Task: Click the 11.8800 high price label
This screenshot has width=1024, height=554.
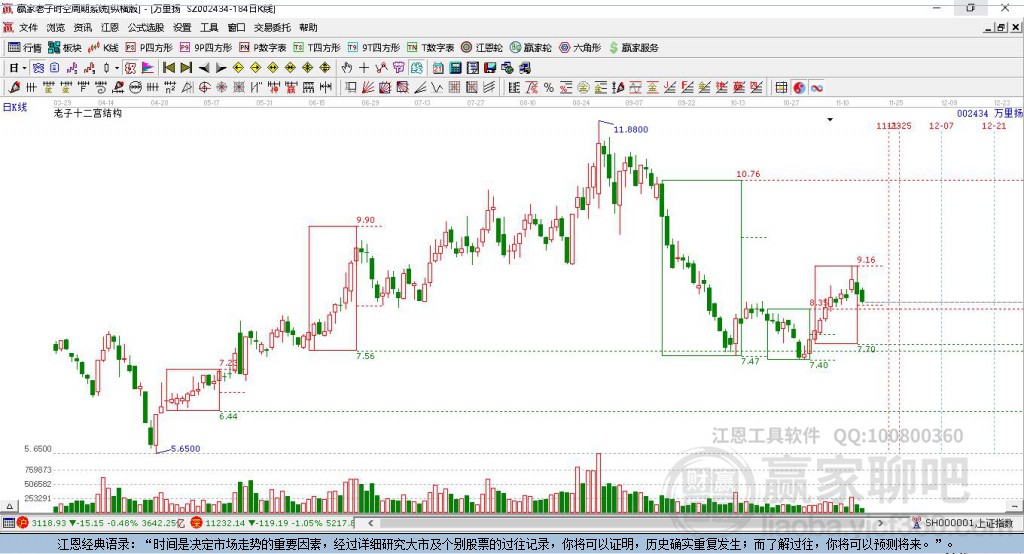Action: (631, 129)
